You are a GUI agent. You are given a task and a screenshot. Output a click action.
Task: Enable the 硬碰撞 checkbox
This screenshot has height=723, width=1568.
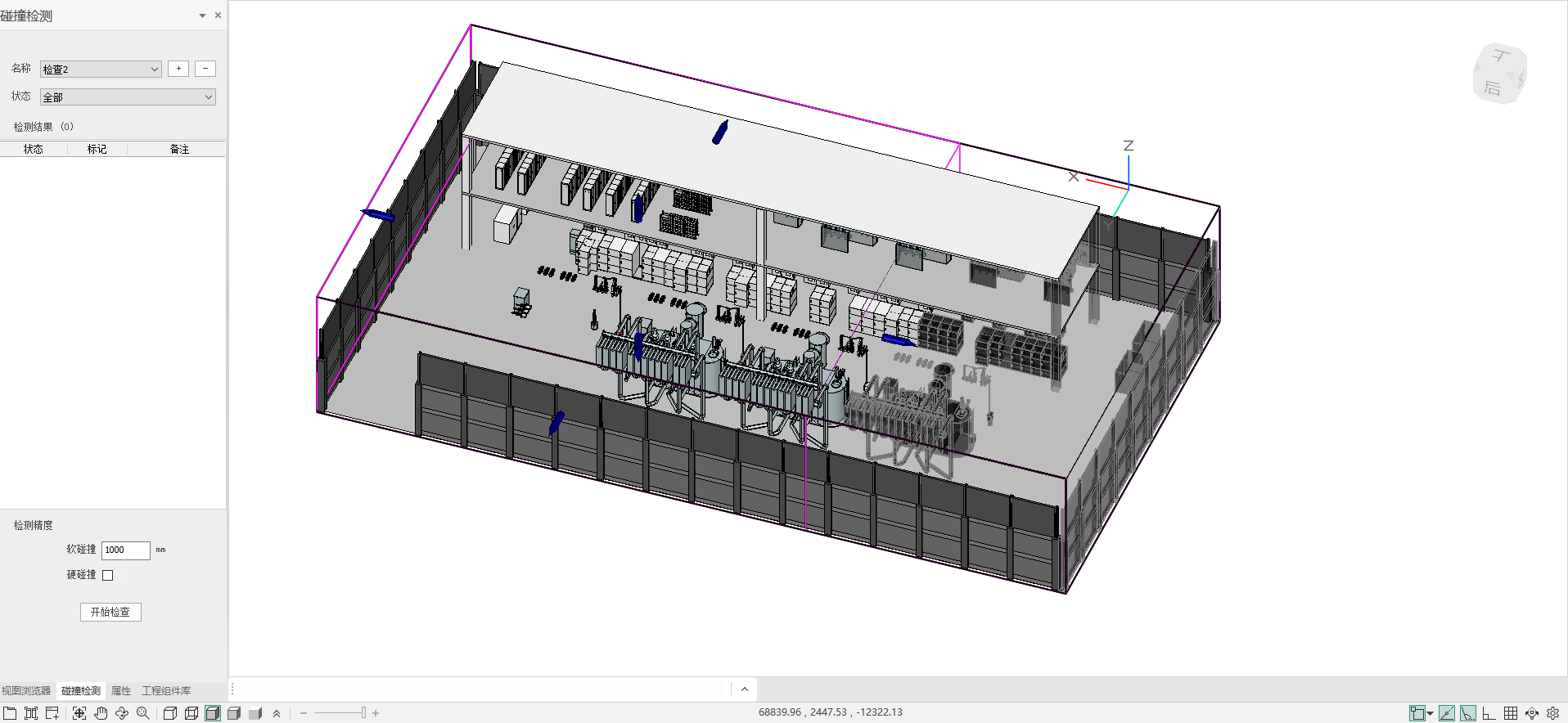(108, 575)
